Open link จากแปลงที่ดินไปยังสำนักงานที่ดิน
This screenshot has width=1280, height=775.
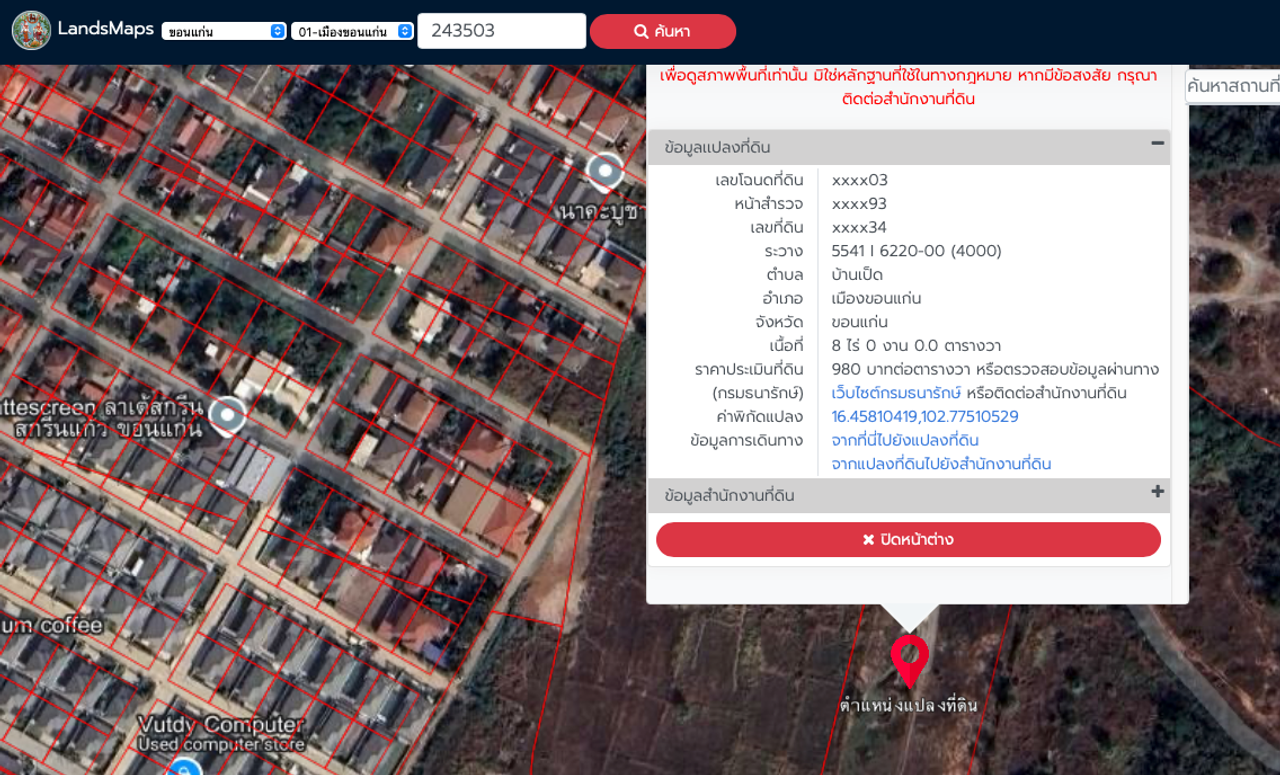coord(941,464)
